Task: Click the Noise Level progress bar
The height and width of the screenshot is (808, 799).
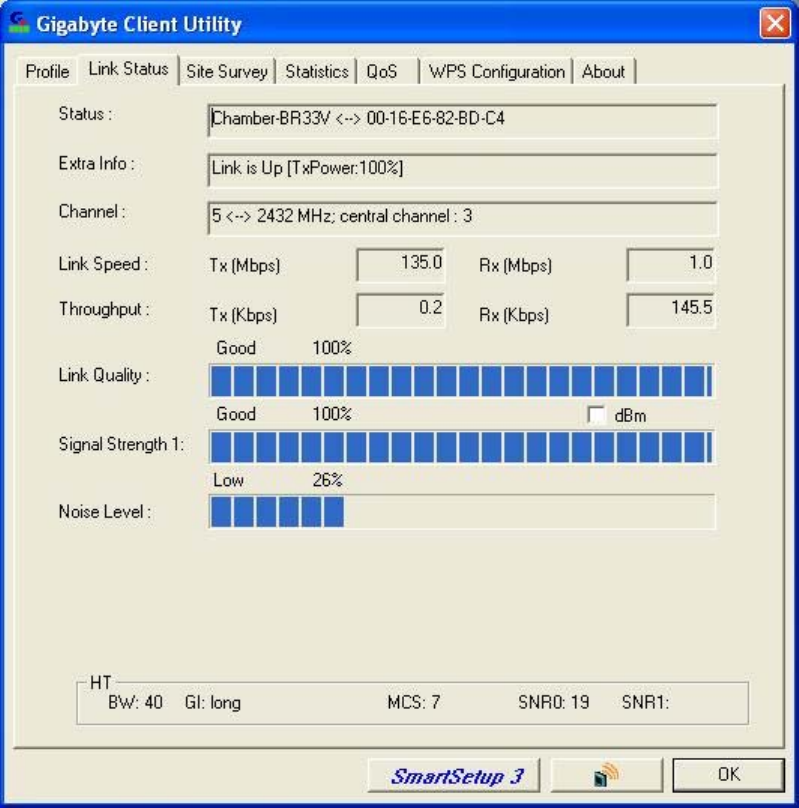Action: coord(462,512)
